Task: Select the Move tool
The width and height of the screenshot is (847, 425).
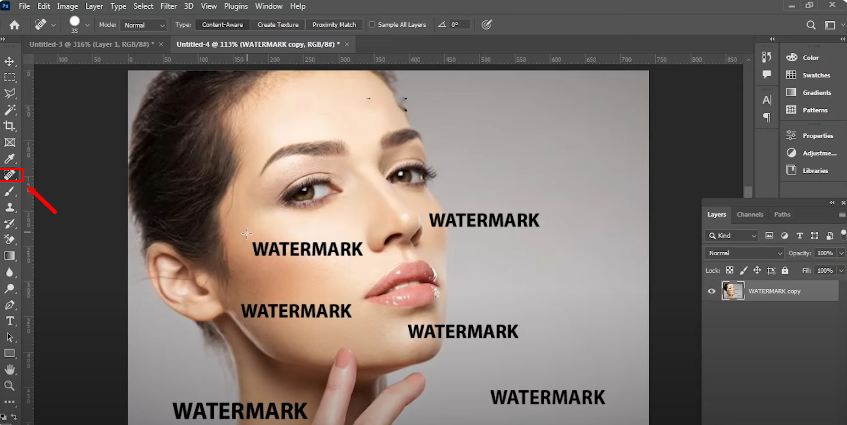Action: point(10,61)
